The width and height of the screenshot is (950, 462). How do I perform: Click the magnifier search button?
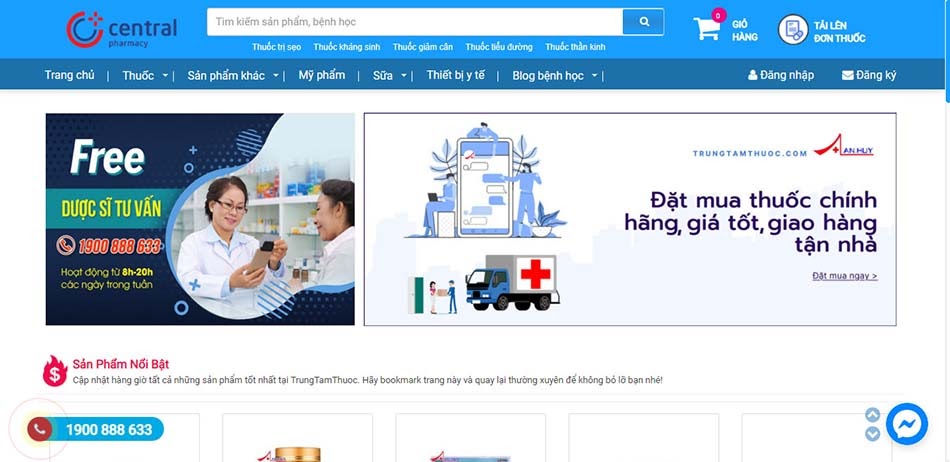643,22
